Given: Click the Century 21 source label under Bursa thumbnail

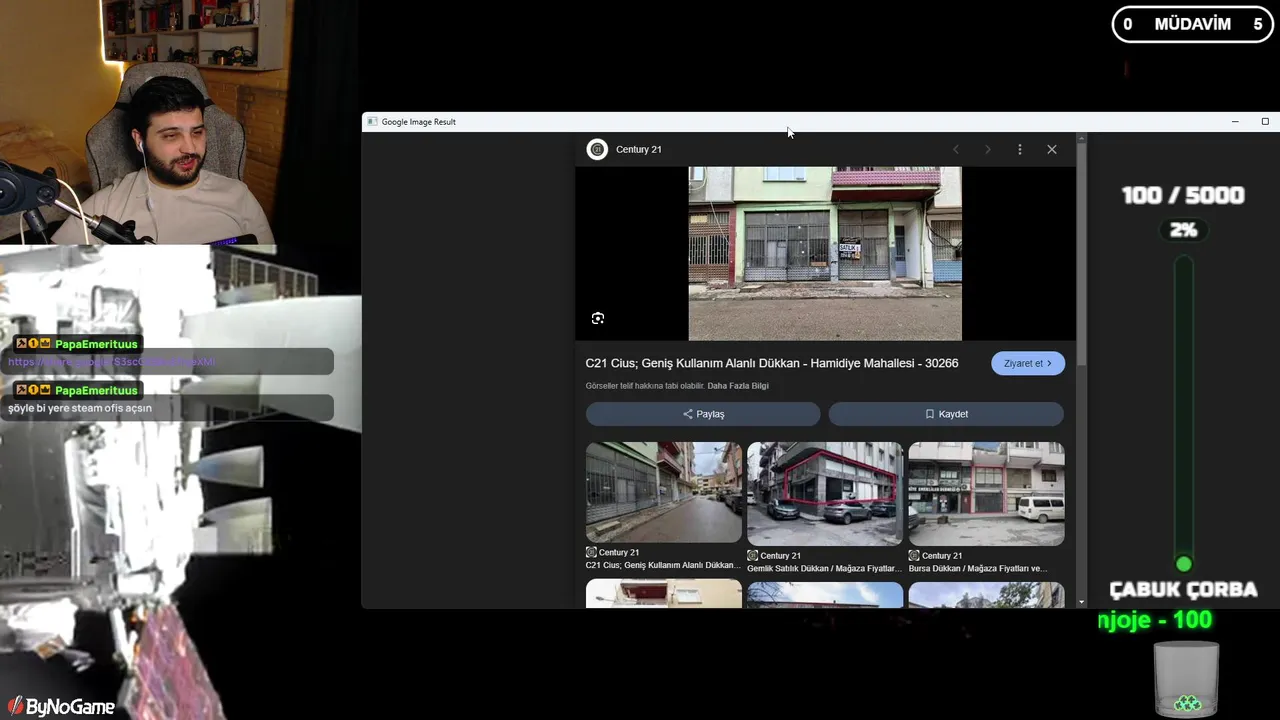Looking at the screenshot, I should 935,555.
